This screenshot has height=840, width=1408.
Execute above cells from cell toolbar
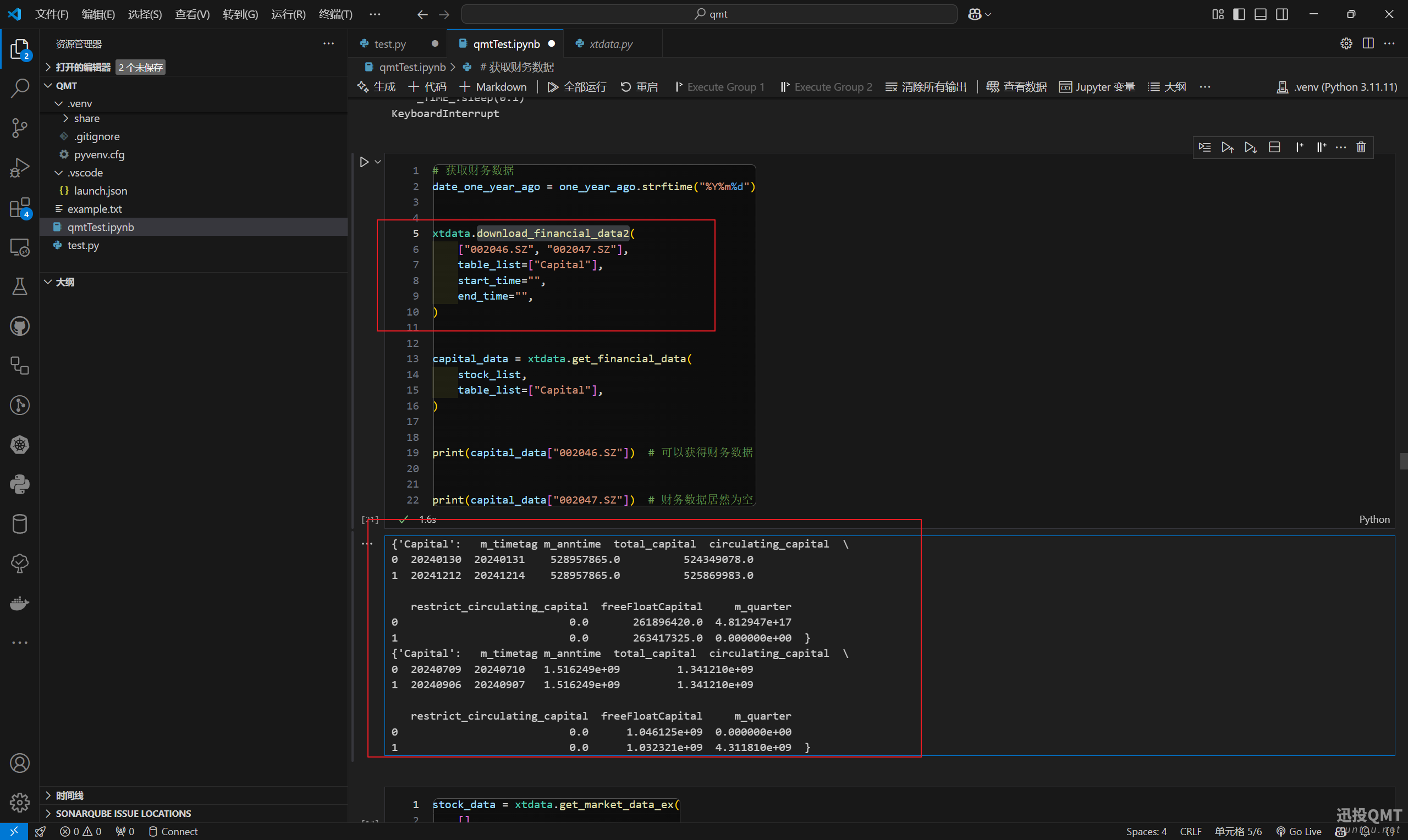[1228, 147]
